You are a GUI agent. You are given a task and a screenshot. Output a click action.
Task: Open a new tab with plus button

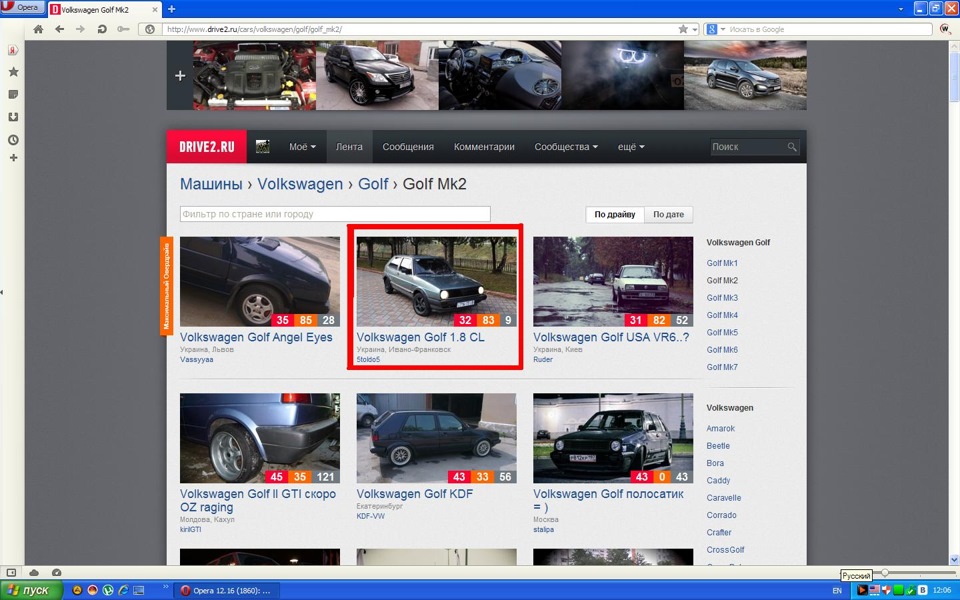pos(171,9)
